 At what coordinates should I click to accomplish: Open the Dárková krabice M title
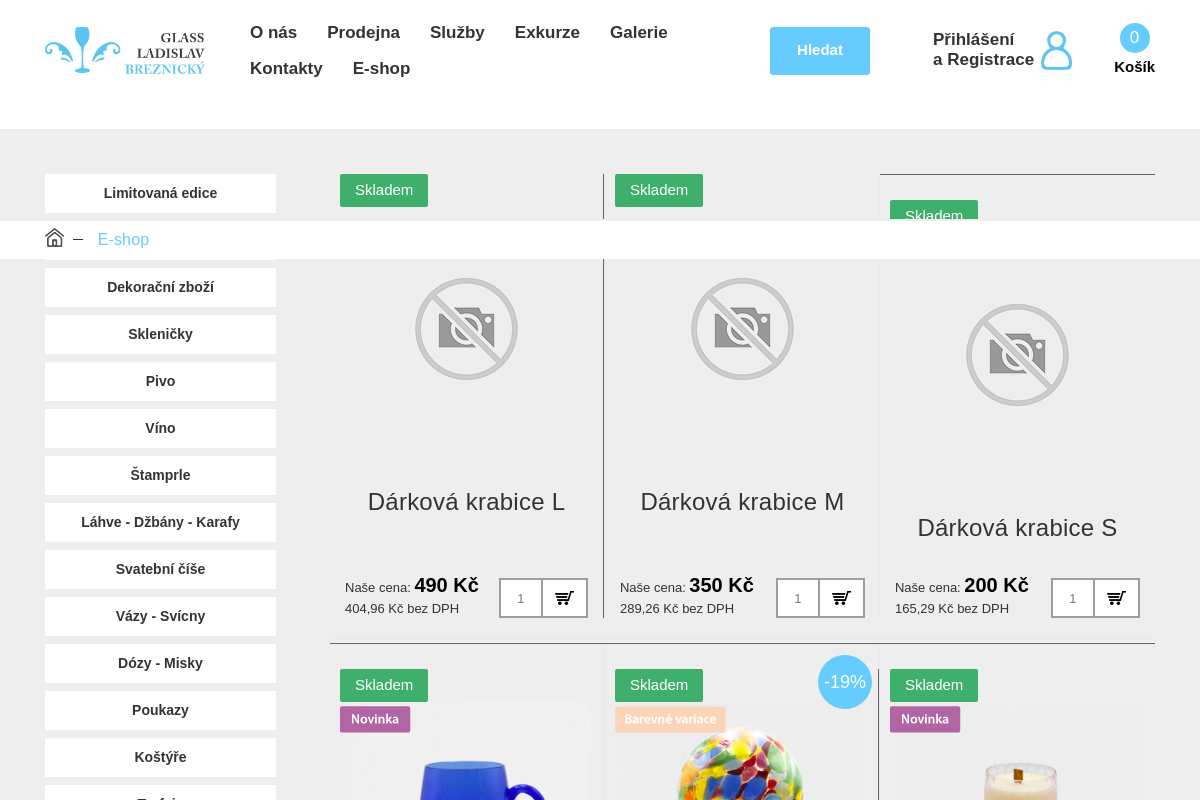pyautogui.click(x=742, y=502)
